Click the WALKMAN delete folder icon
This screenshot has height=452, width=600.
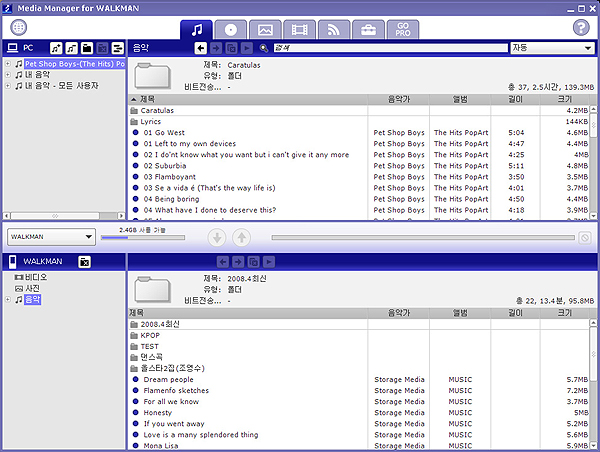point(85,262)
